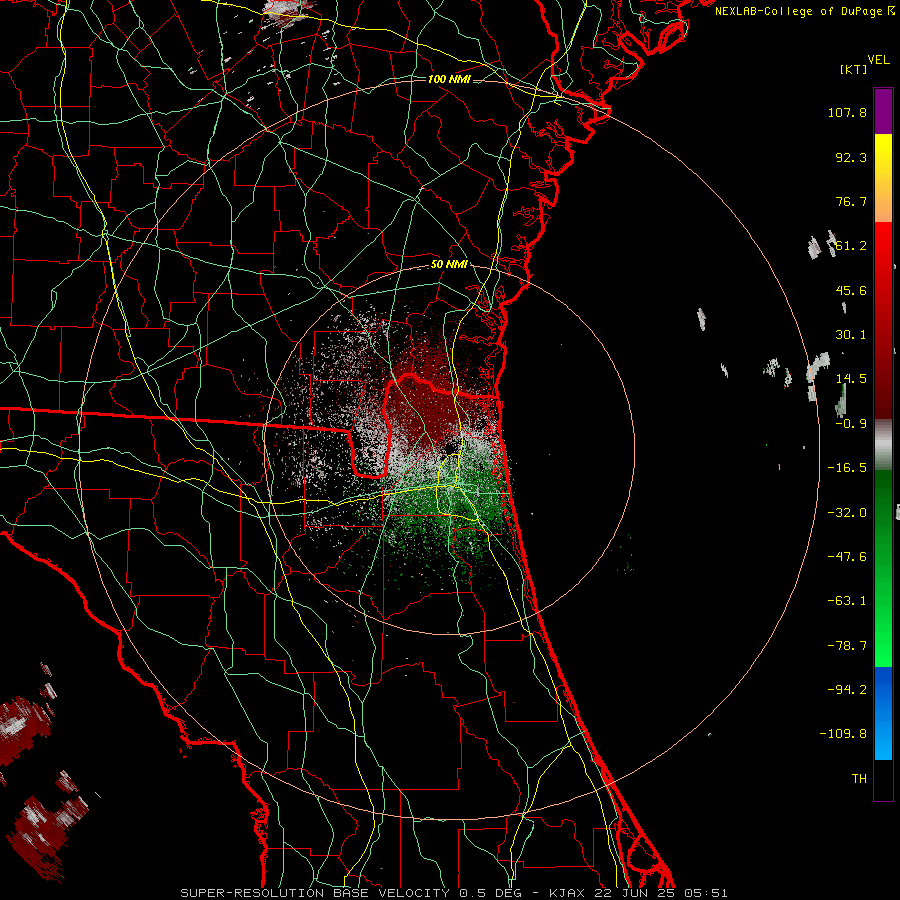Click the -47.6 velocity scale value

pos(847,557)
